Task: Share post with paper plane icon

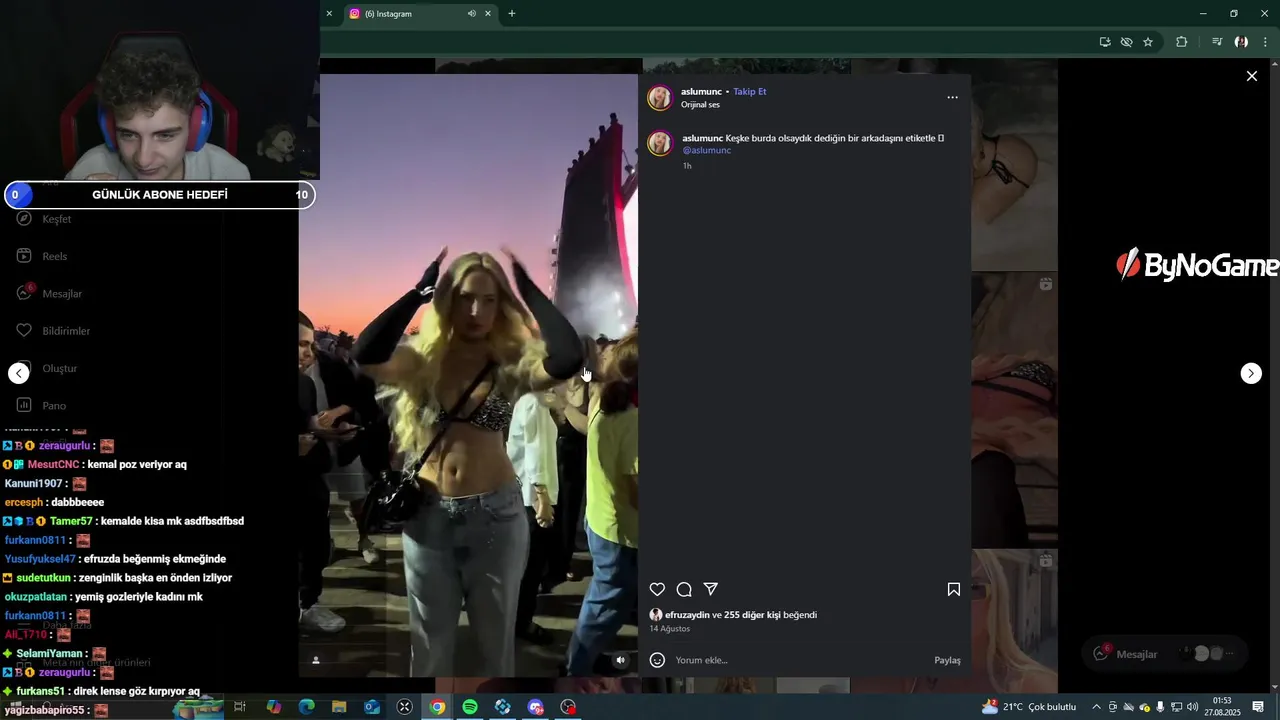Action: pyautogui.click(x=711, y=590)
